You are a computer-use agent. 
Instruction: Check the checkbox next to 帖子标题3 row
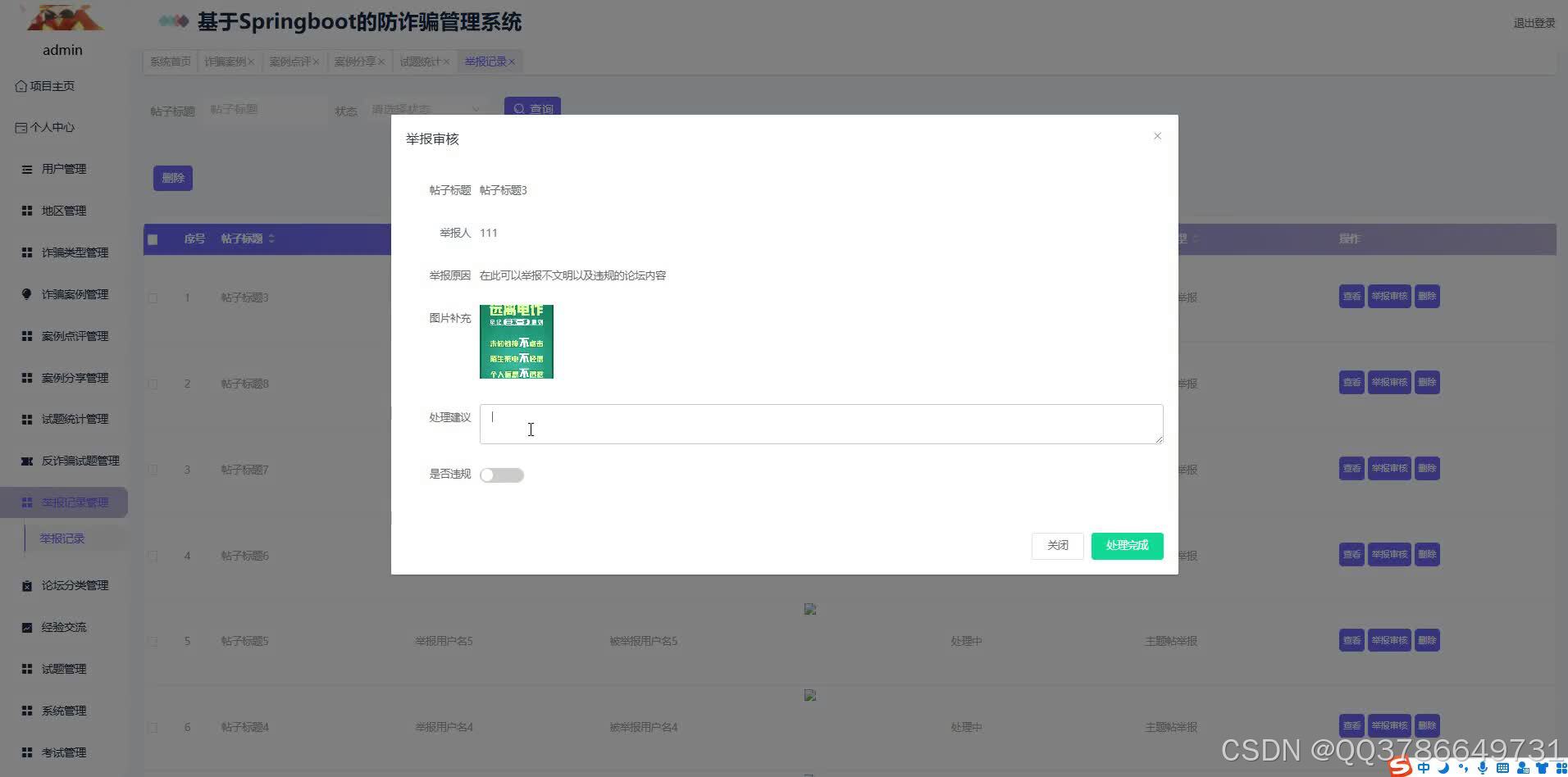coord(153,298)
